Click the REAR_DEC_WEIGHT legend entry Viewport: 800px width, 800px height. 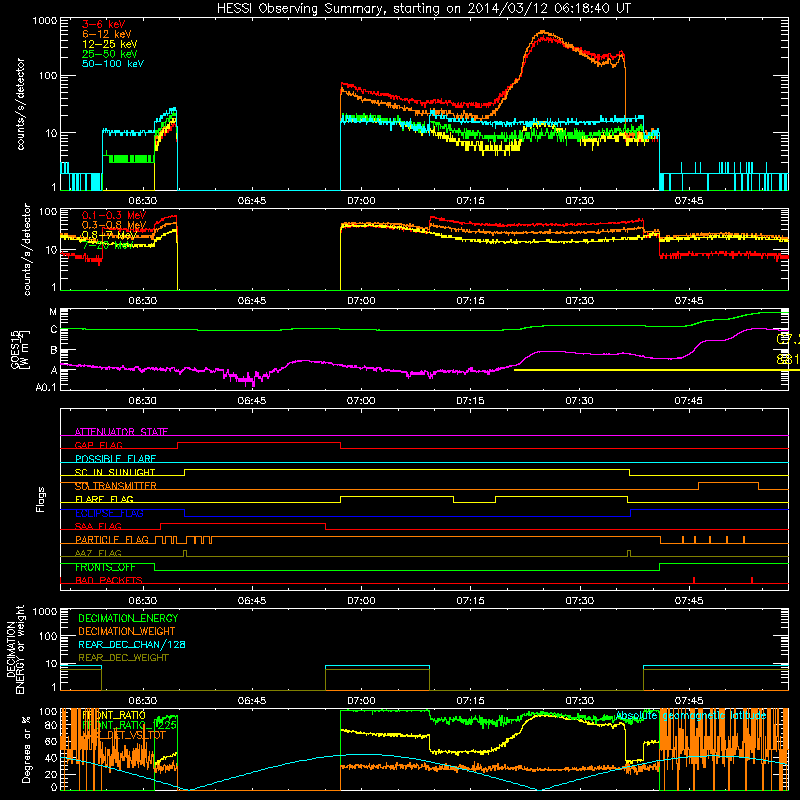point(123,658)
